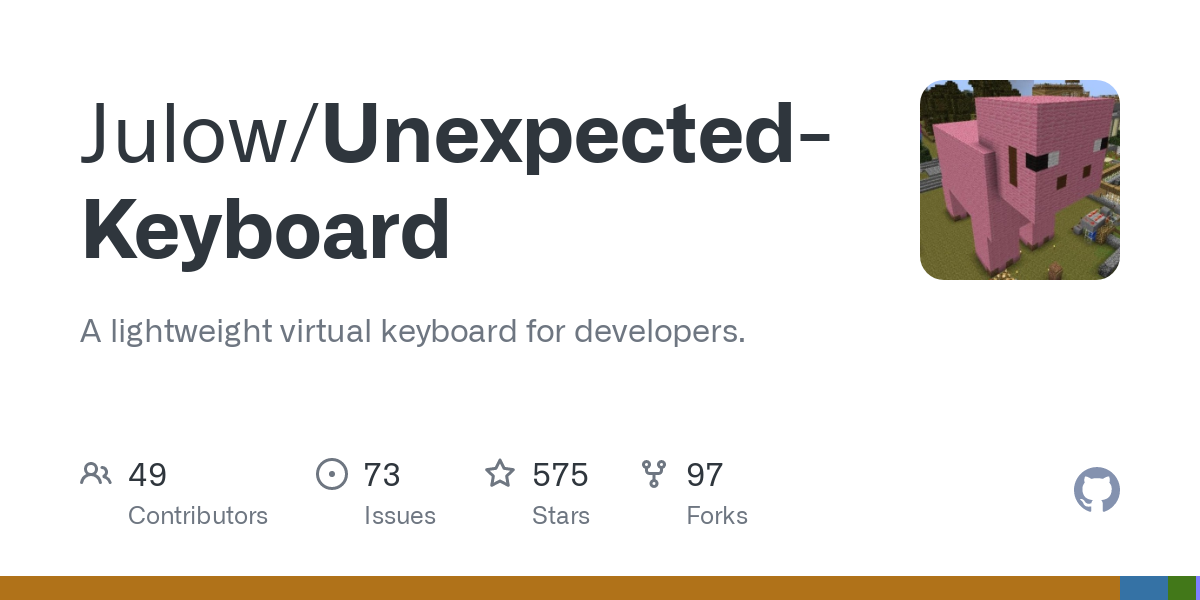Select the Forks label
This screenshot has width=1200, height=600.
click(717, 516)
